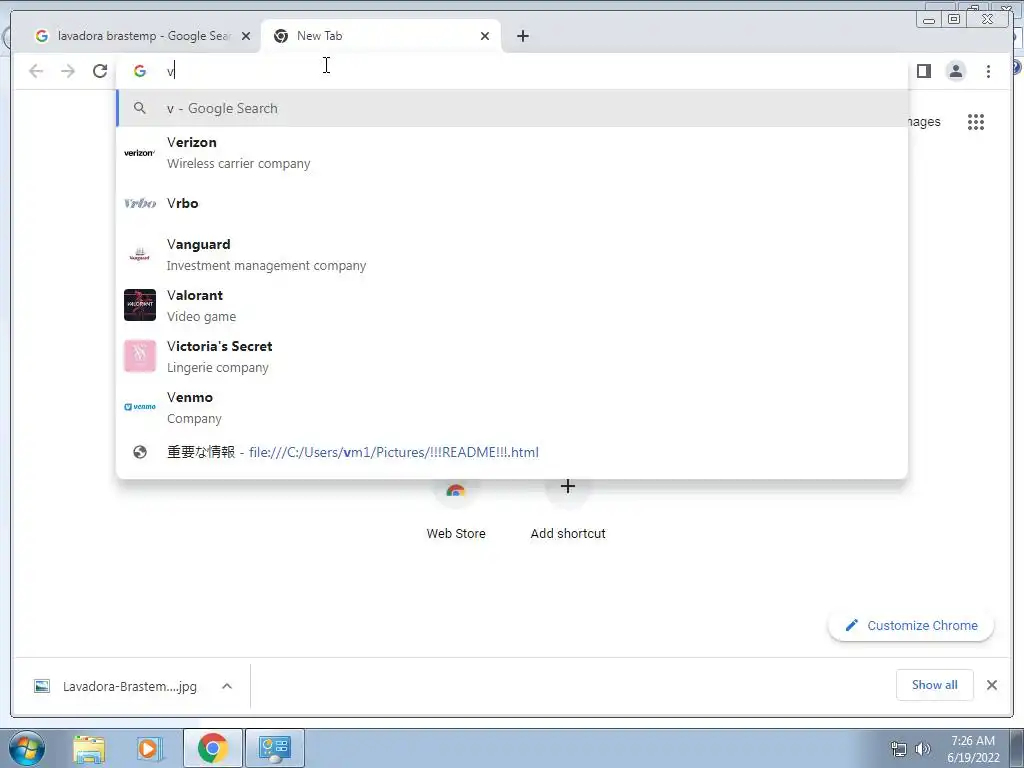Click the Venmo logo icon

pyautogui.click(x=140, y=407)
